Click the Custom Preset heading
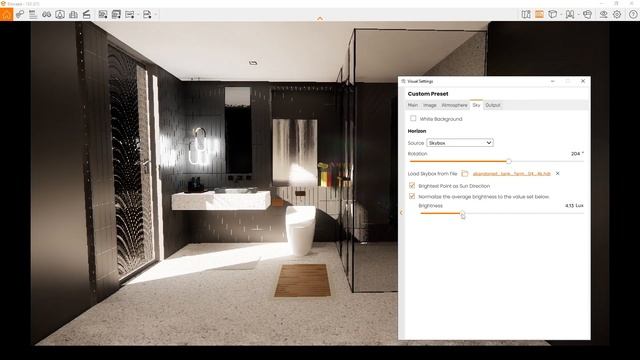 [x=428, y=94]
